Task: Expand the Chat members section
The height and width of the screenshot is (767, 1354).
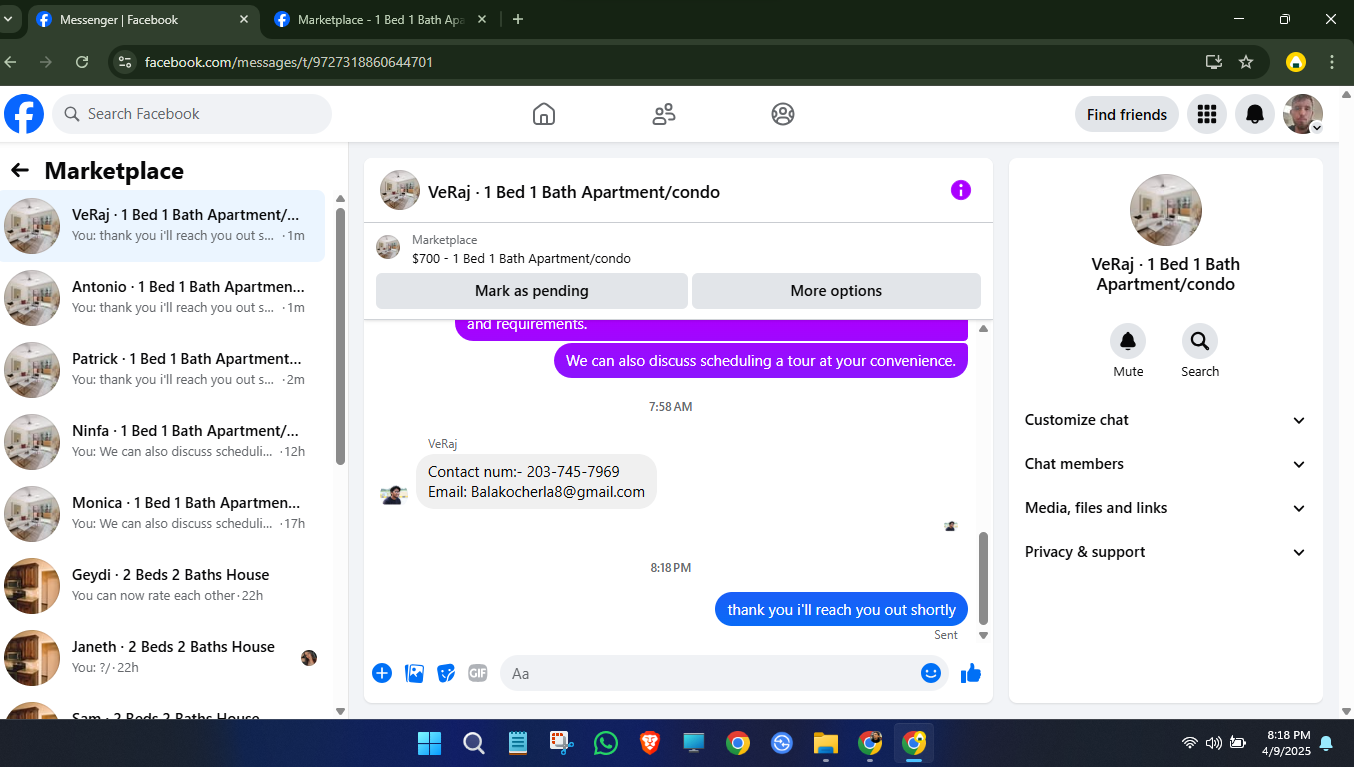Action: (x=1166, y=464)
